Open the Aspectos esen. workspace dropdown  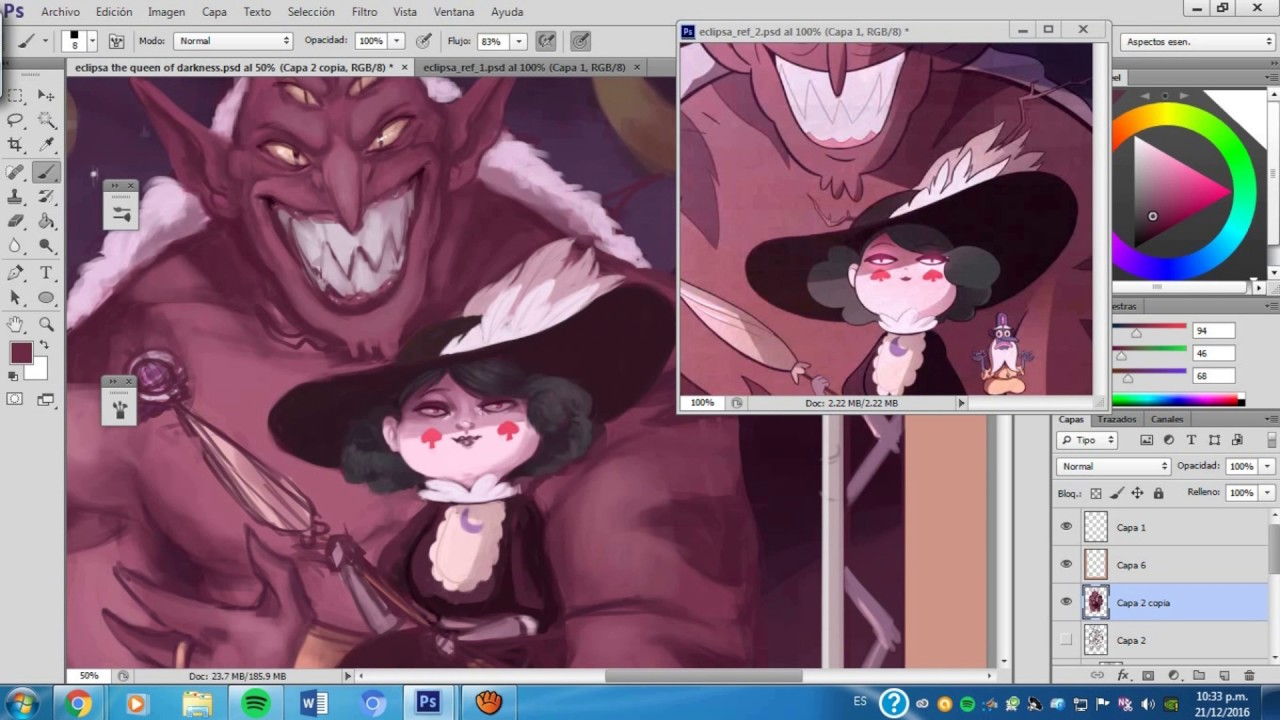click(1198, 42)
